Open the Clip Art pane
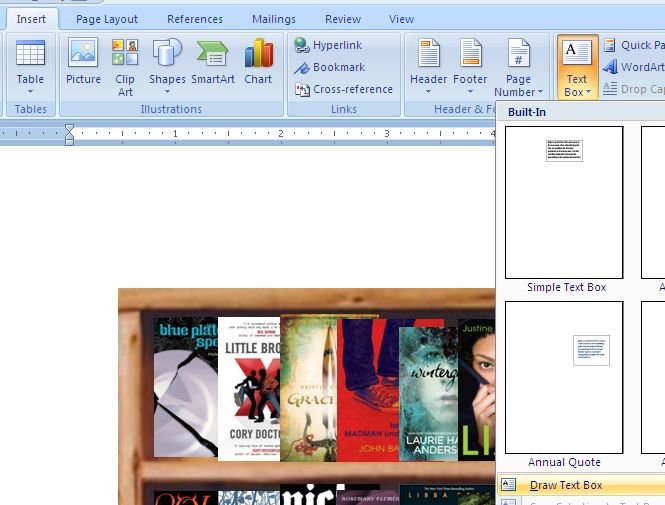 [x=125, y=67]
